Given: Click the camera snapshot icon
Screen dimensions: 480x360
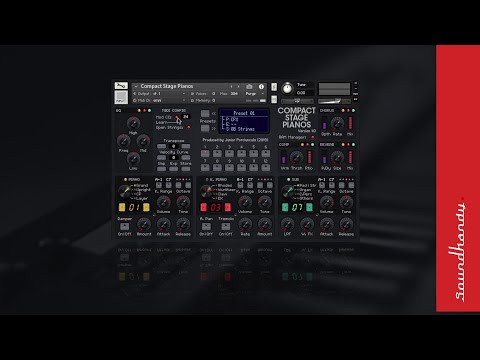Looking at the screenshot, I should [249, 87].
